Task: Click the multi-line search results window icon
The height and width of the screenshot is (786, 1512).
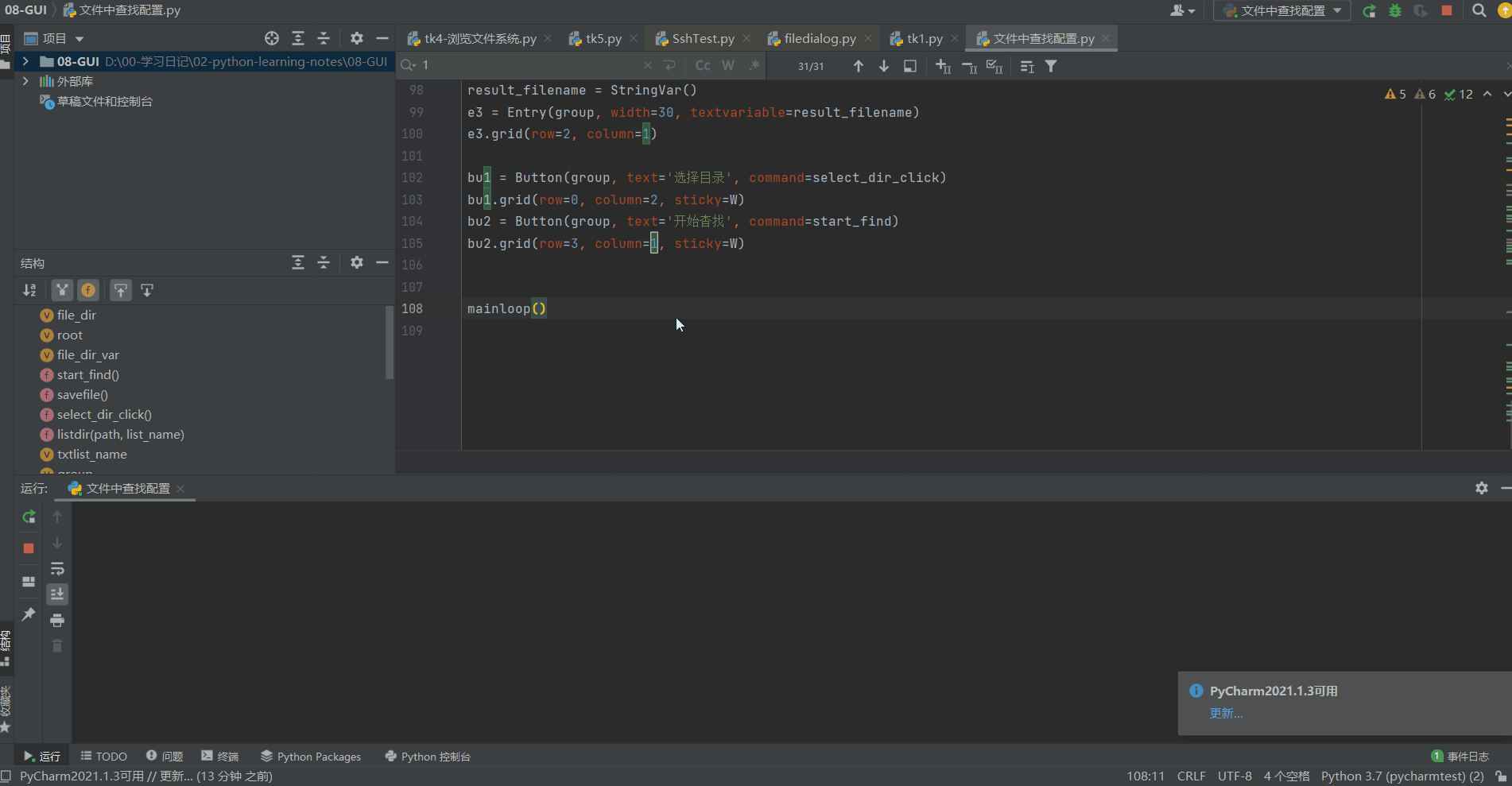Action: click(x=910, y=66)
